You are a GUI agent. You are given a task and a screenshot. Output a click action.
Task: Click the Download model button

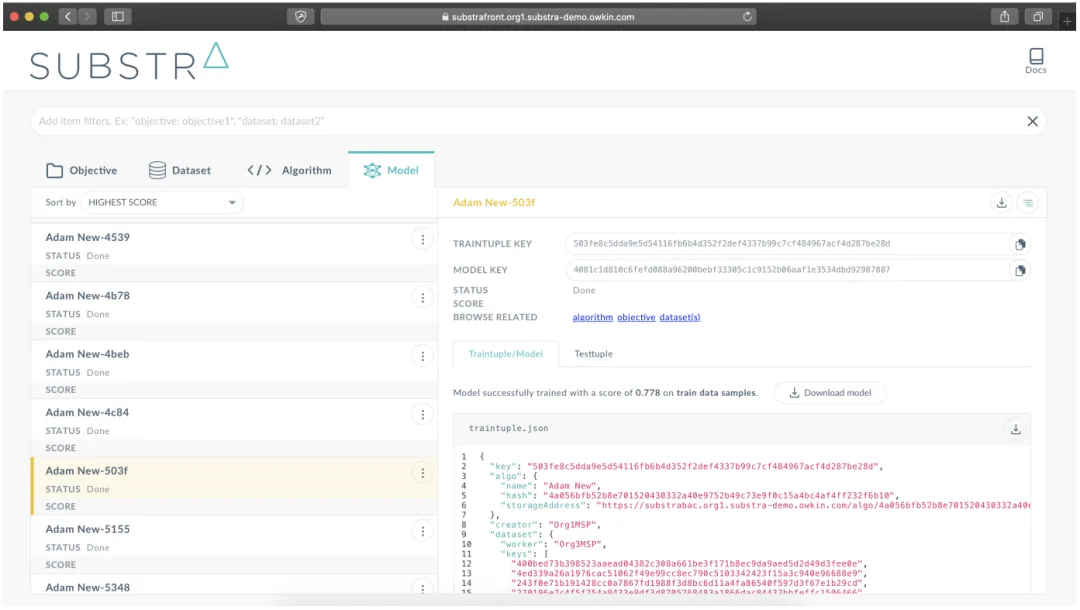[x=830, y=393]
